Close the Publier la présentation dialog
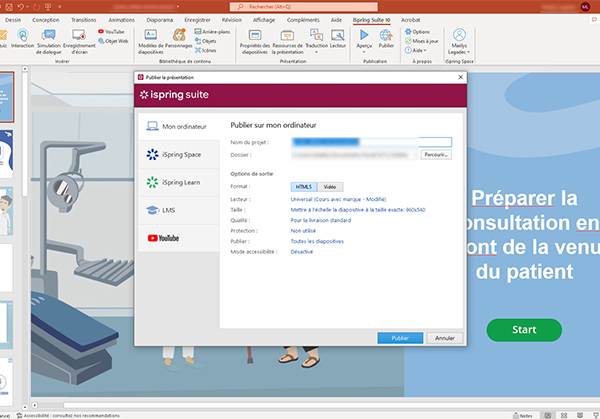 tap(460, 77)
